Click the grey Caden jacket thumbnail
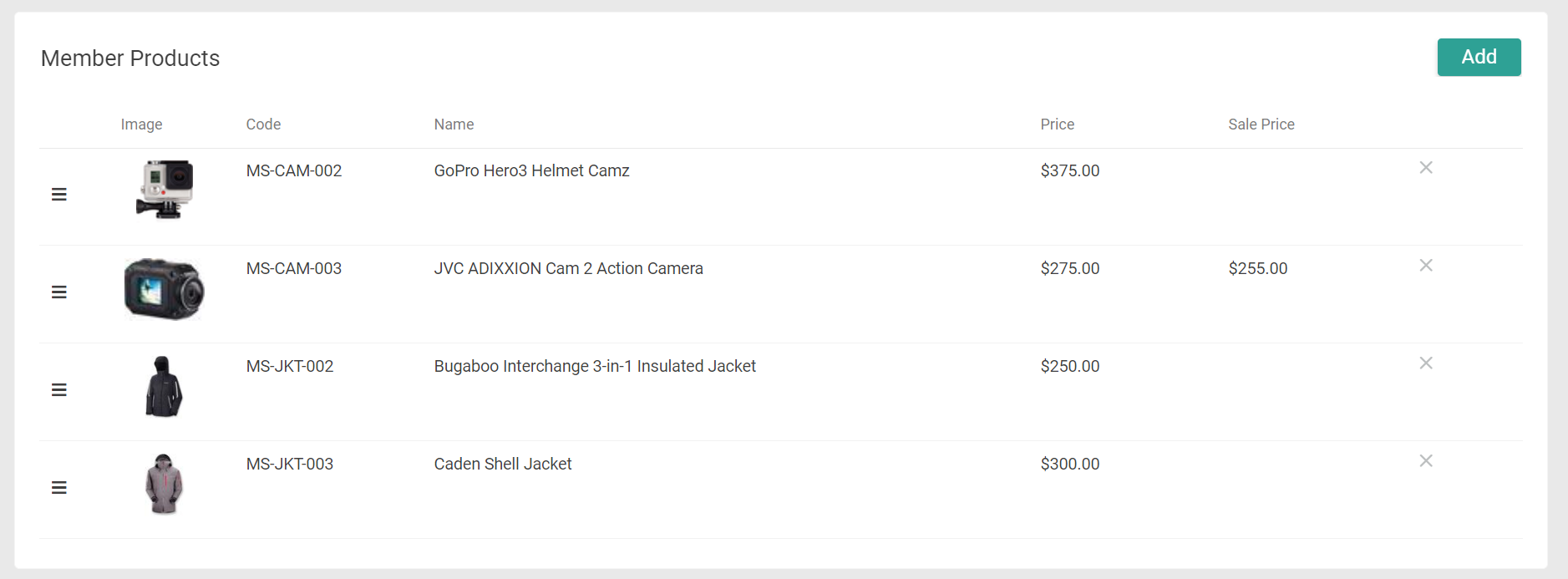 click(164, 485)
